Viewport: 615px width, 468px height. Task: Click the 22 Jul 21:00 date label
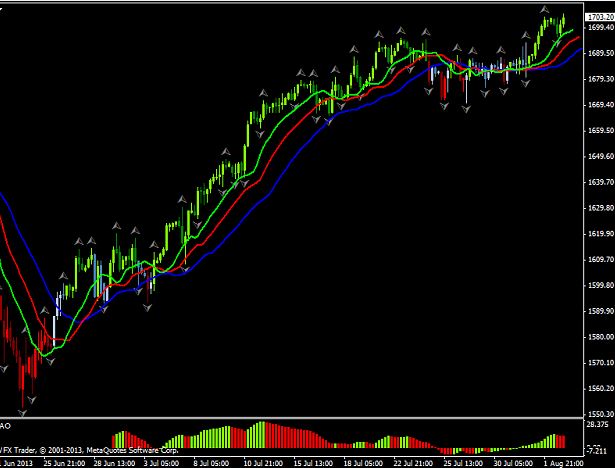pyautogui.click(x=415, y=463)
